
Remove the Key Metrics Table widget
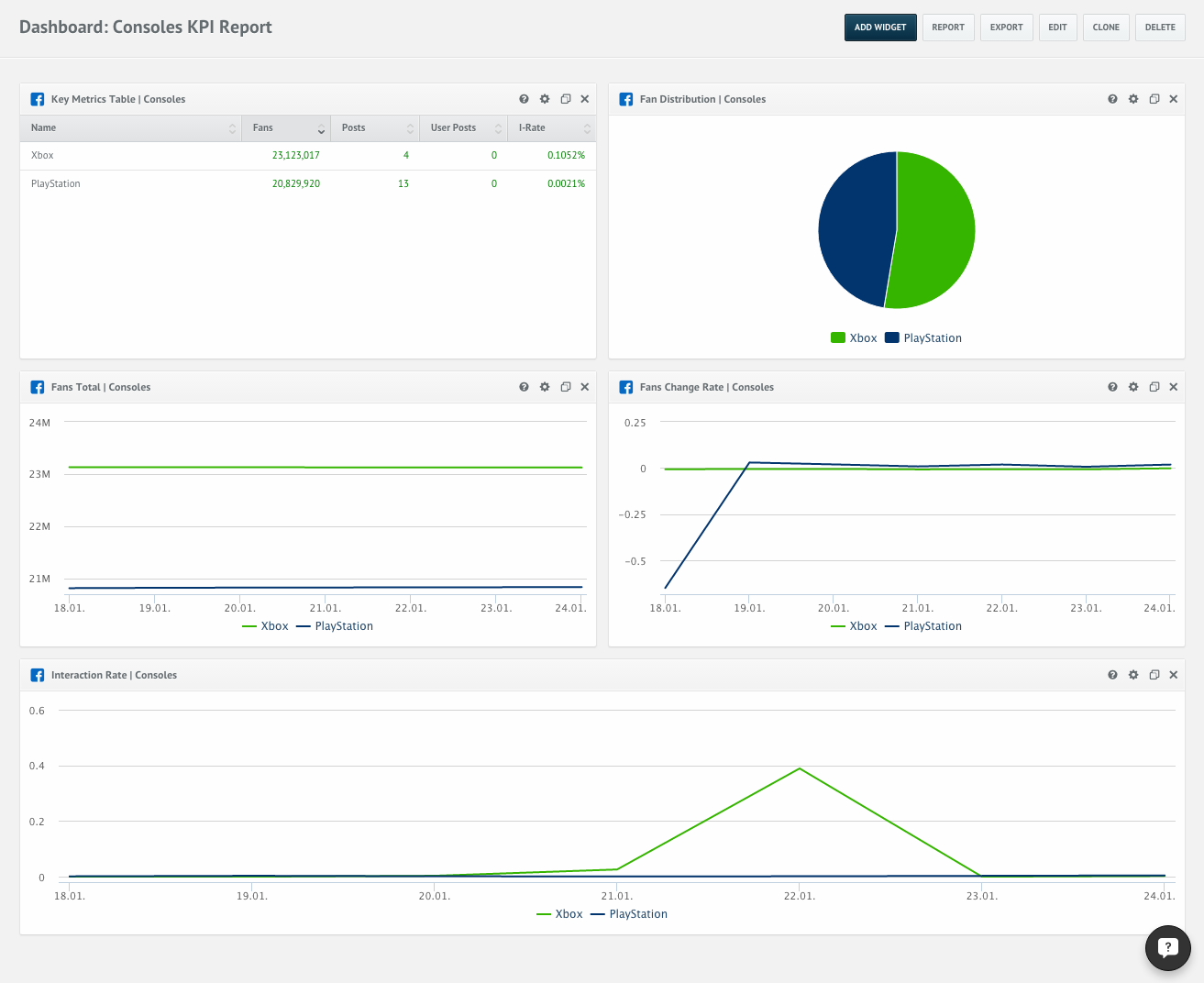[x=585, y=99]
